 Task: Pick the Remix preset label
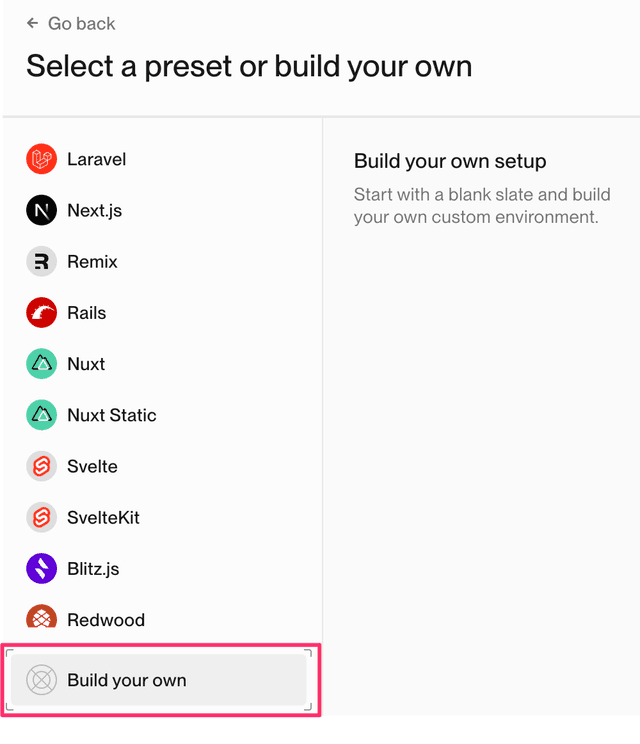pyautogui.click(x=92, y=262)
